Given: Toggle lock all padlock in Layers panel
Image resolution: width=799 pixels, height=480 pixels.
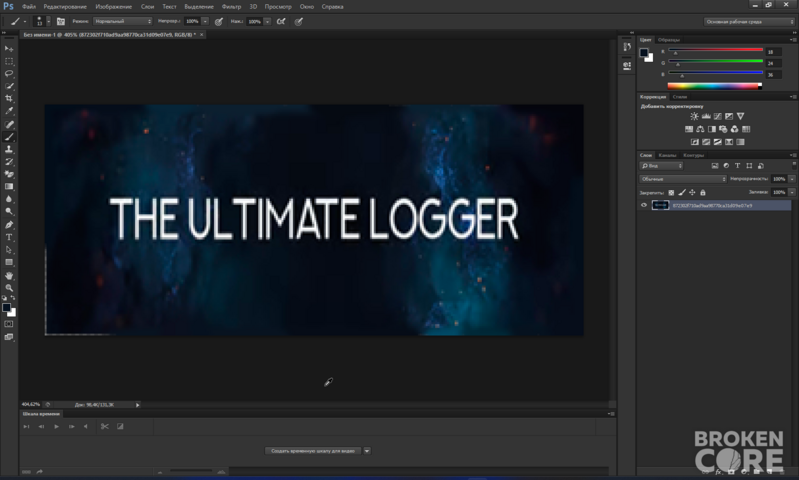Looking at the screenshot, I should tap(703, 193).
